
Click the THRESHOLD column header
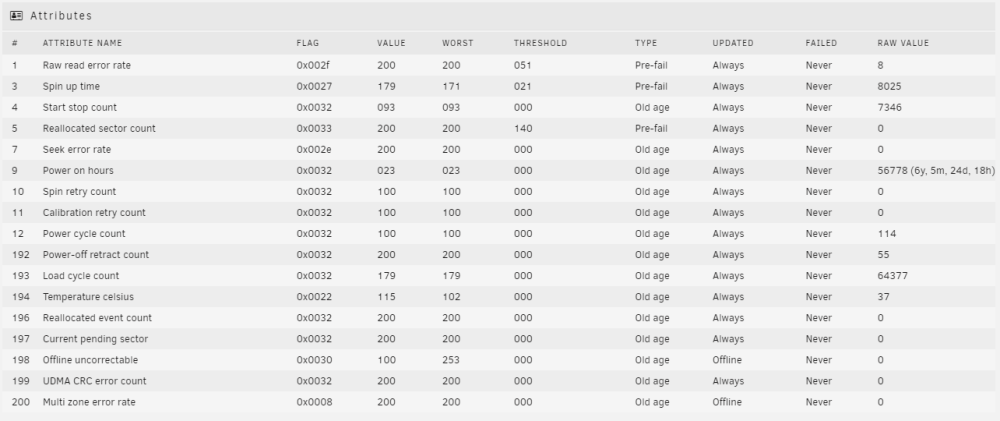click(x=540, y=43)
